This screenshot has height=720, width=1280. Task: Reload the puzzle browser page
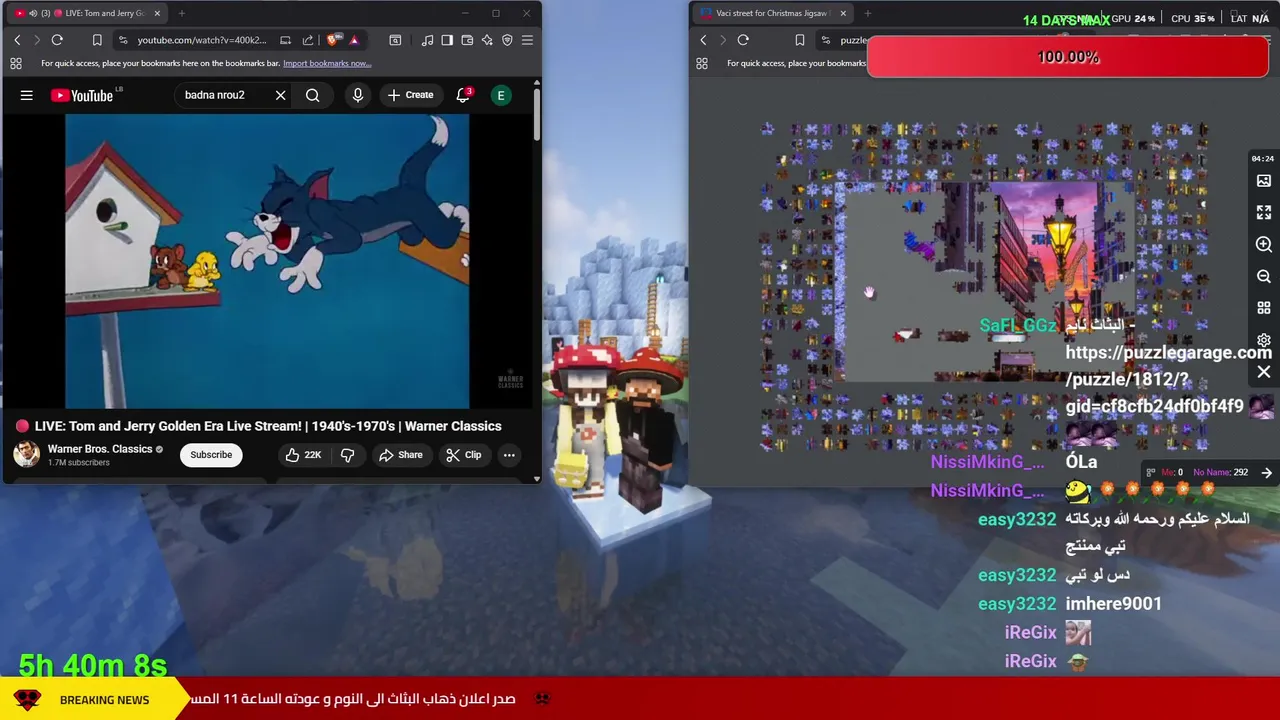(x=743, y=40)
